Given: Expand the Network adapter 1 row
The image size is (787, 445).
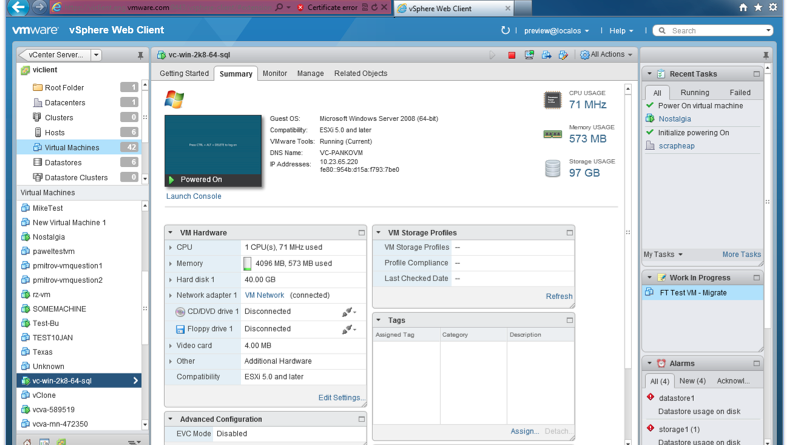Looking at the screenshot, I should coord(171,295).
